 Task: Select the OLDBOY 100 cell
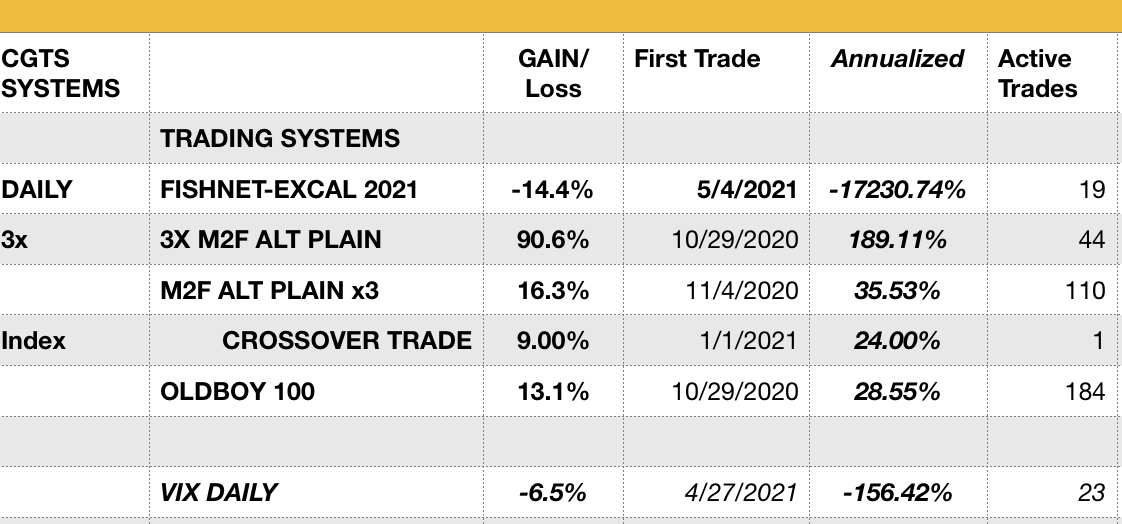[x=238, y=392]
